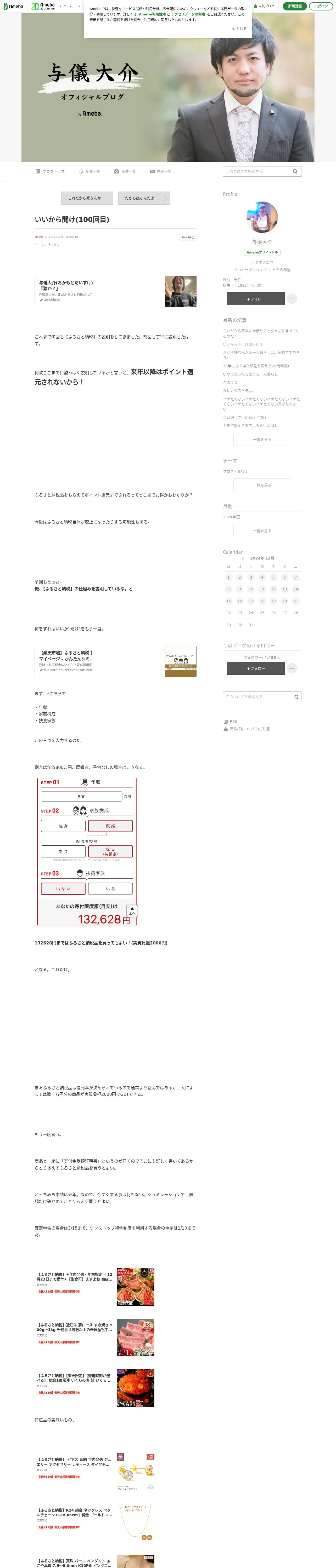Go to next post だから嫌なんだよー
This screenshot has width=336, height=1568.
click(144, 198)
